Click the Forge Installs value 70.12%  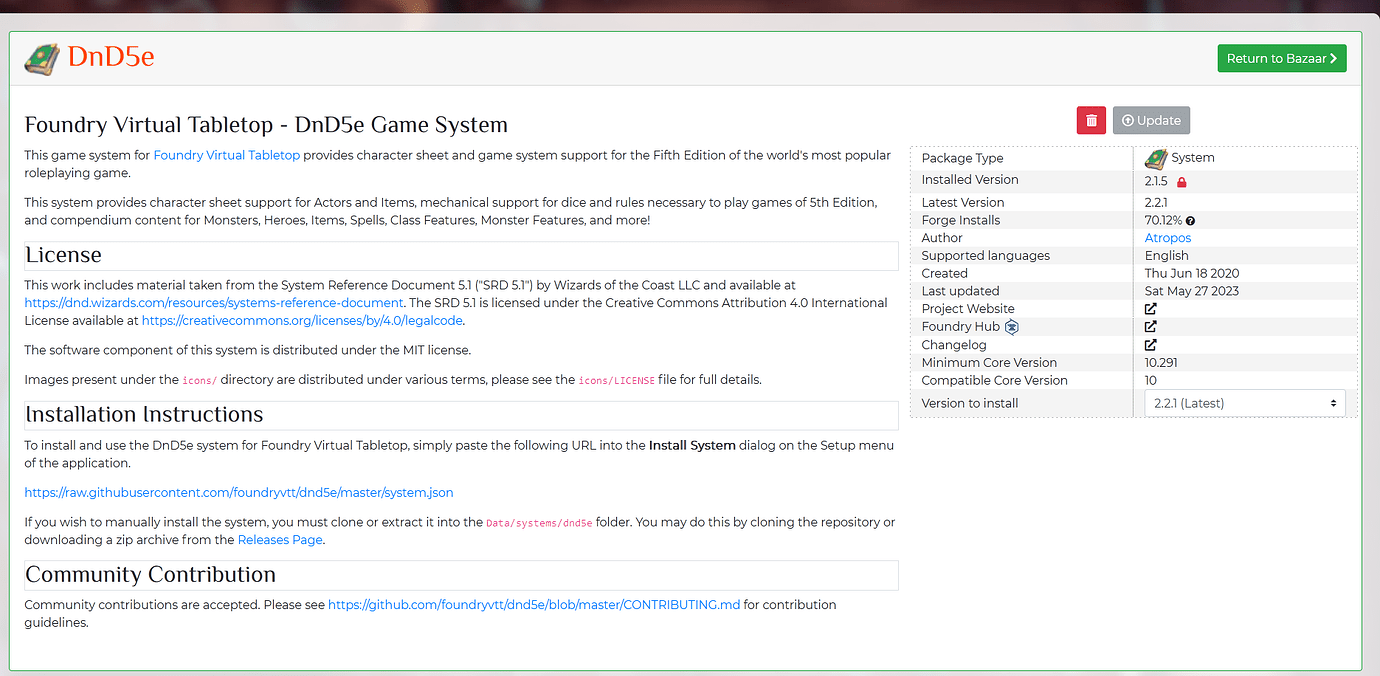pos(1163,220)
